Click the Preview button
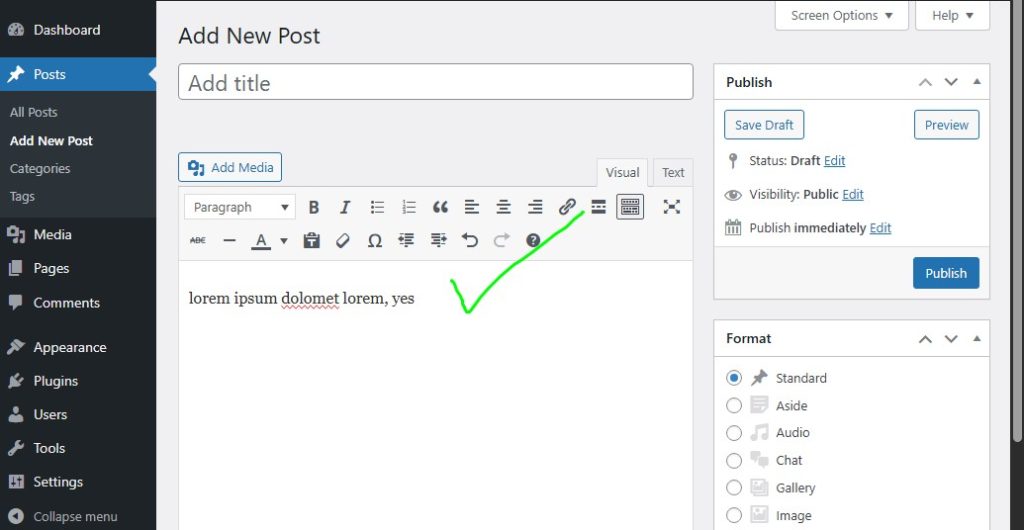The image size is (1024, 530). pos(946,125)
